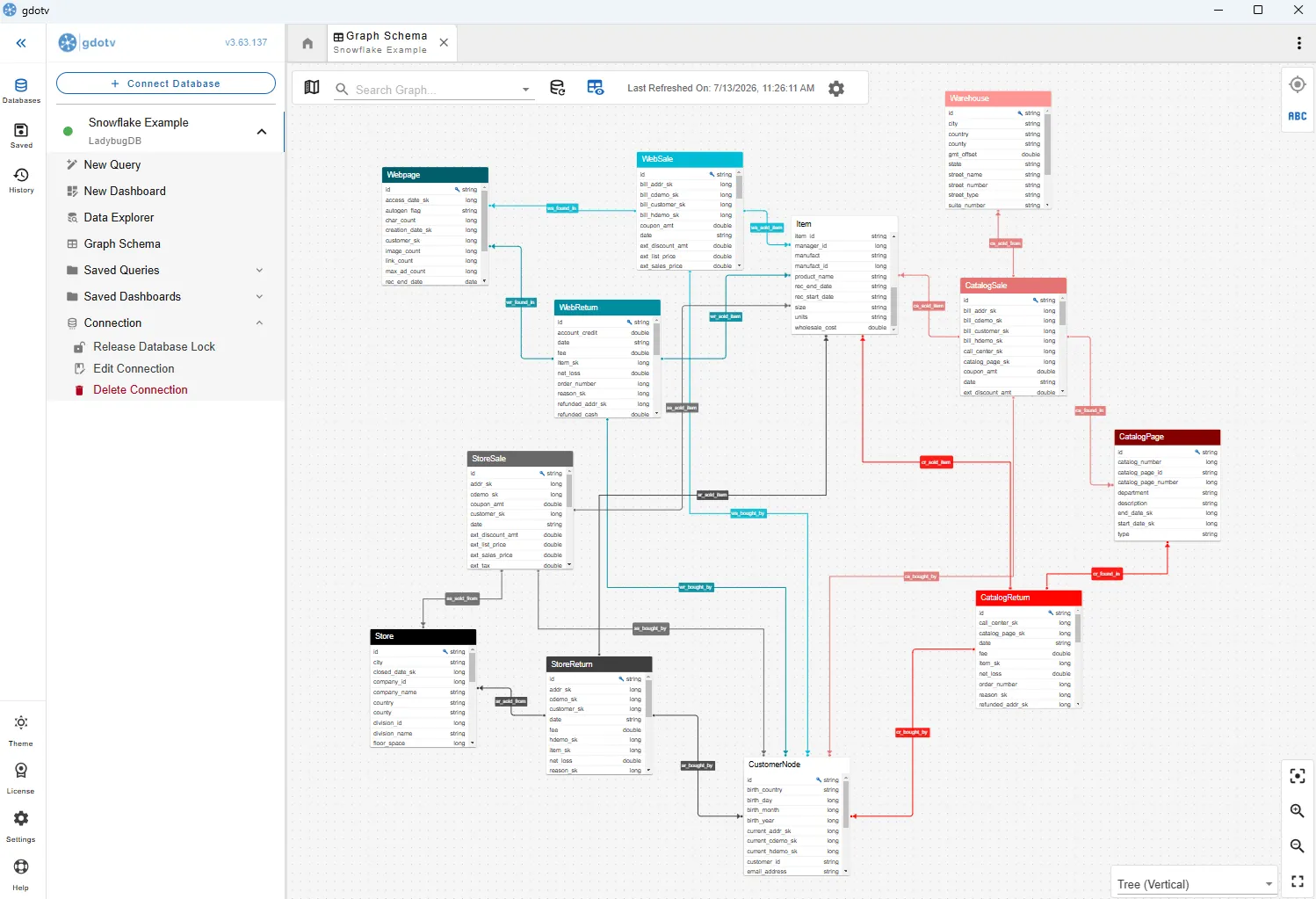Close the Graph Schema tab
Viewport: 1316px width, 899px height.
(444, 43)
